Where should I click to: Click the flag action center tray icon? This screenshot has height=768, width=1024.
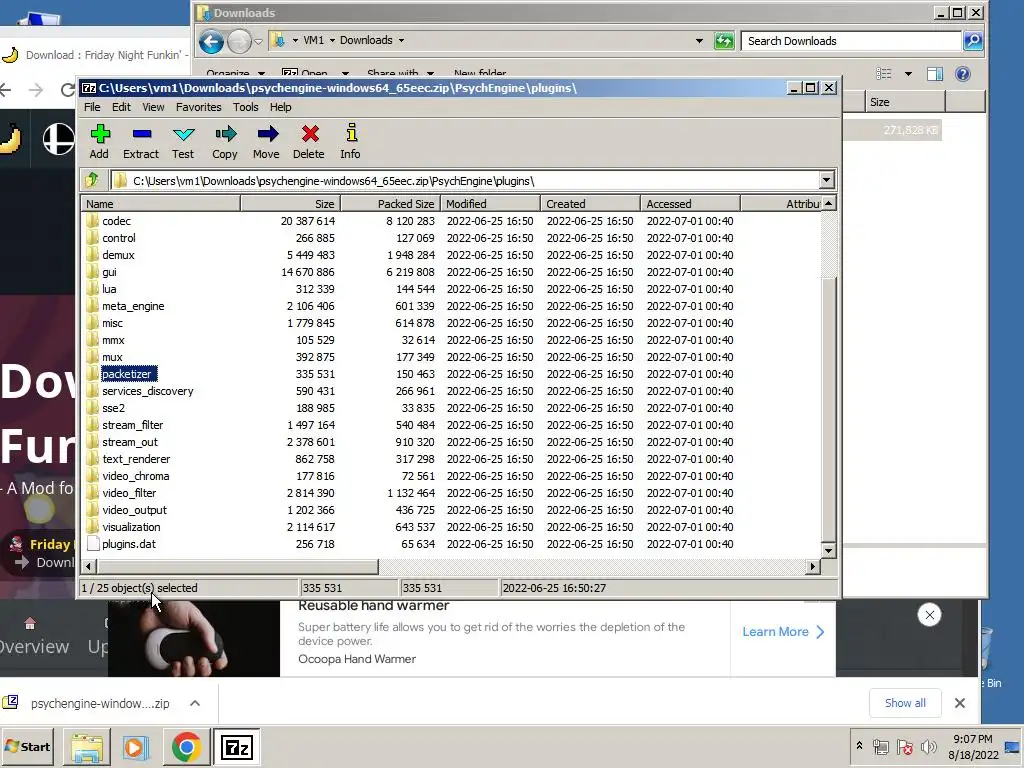pos(904,746)
